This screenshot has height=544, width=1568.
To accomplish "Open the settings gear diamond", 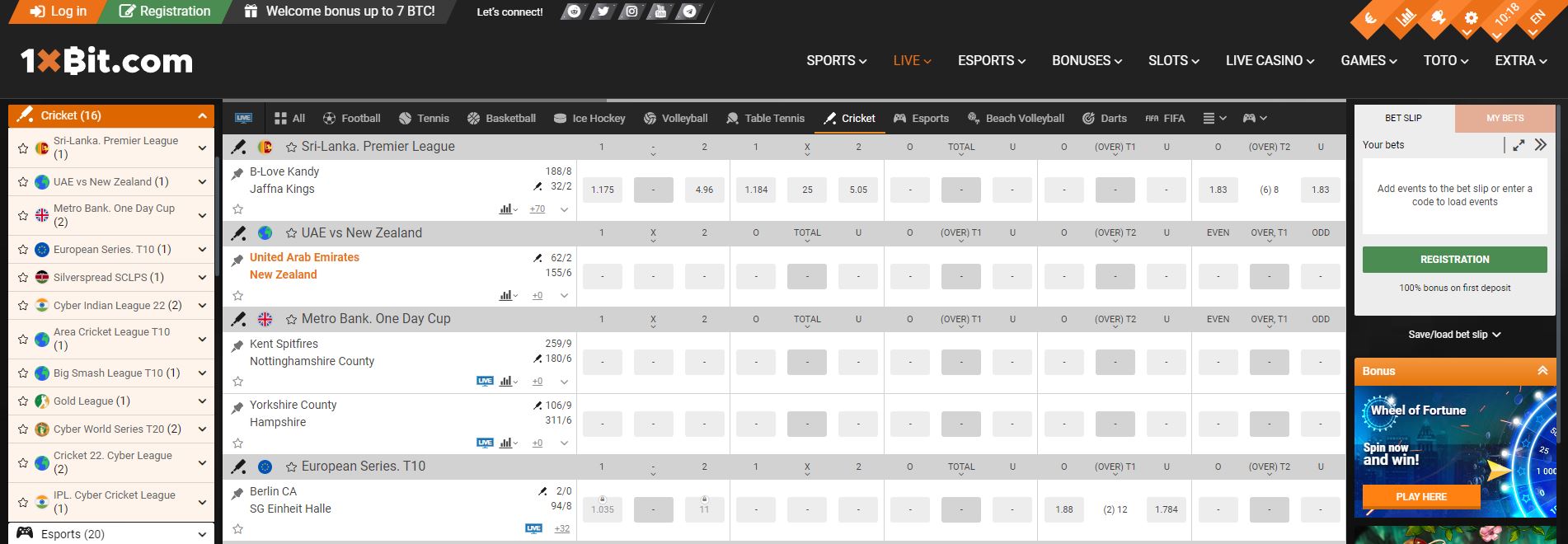I will [1472, 18].
